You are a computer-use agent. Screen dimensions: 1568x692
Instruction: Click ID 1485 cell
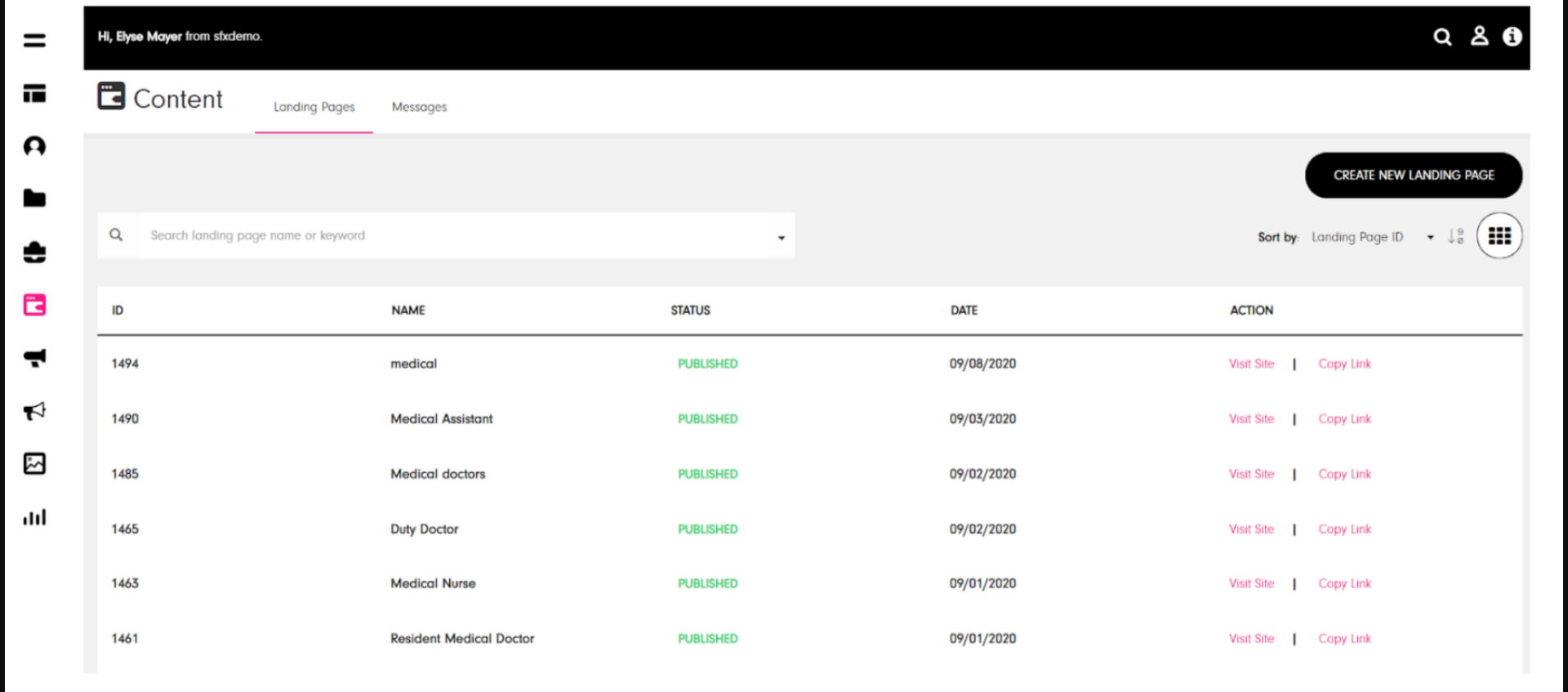coord(125,474)
